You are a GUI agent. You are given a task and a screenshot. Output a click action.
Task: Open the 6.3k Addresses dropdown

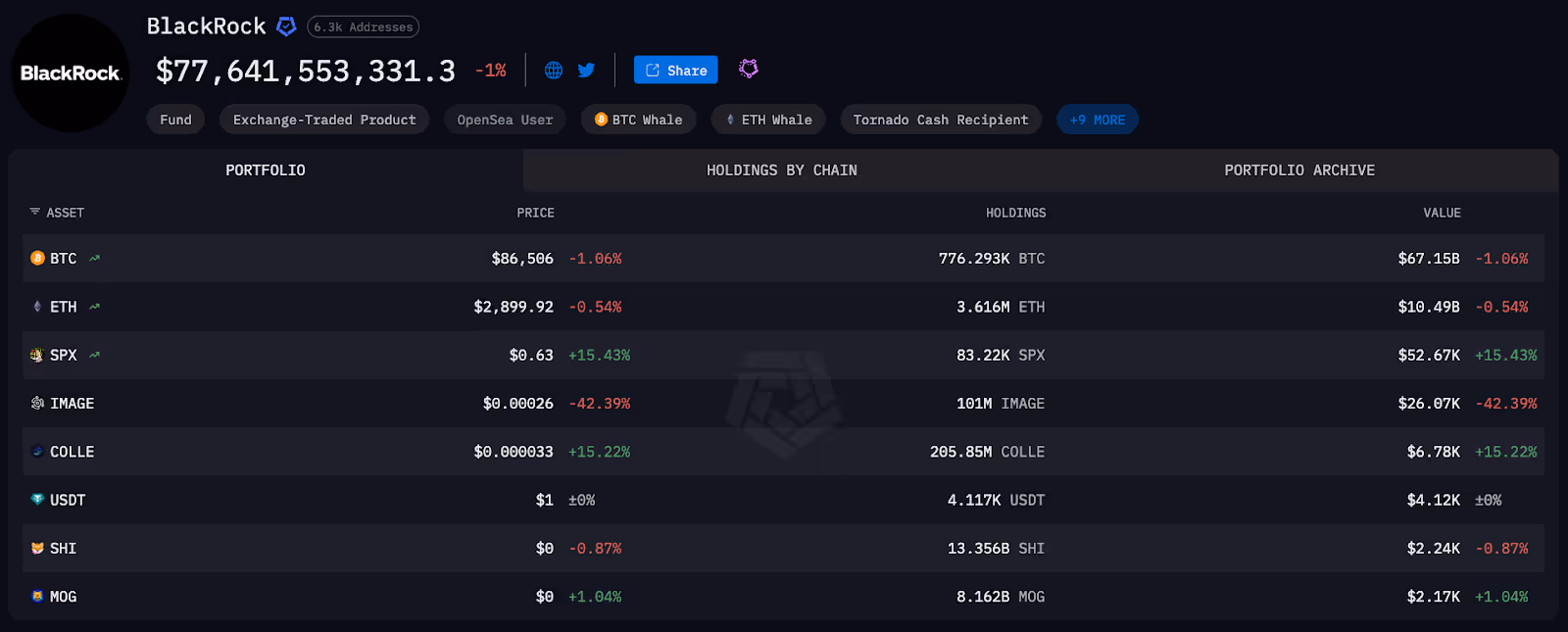coord(362,26)
